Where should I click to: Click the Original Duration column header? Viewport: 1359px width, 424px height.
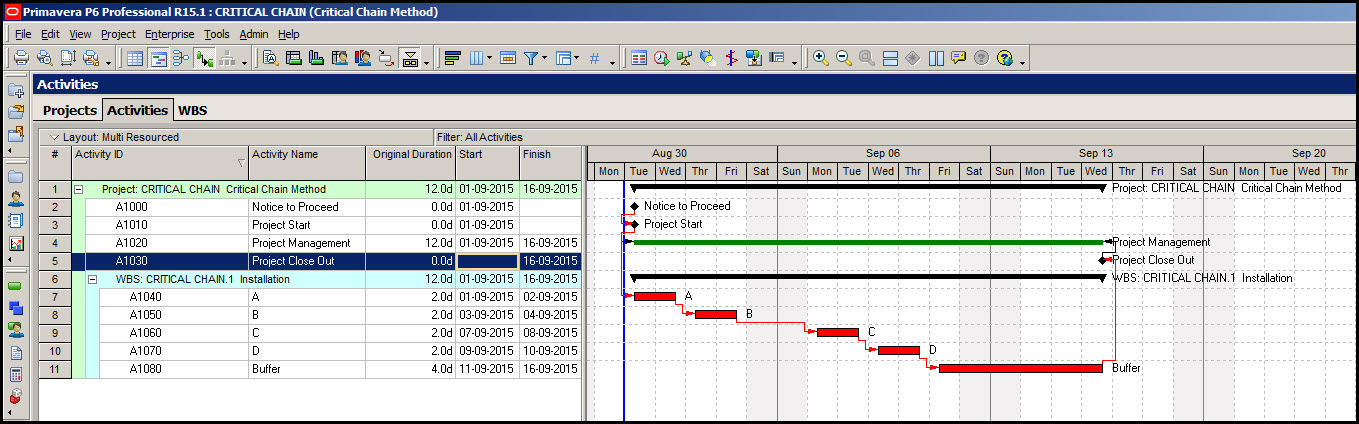[410, 162]
